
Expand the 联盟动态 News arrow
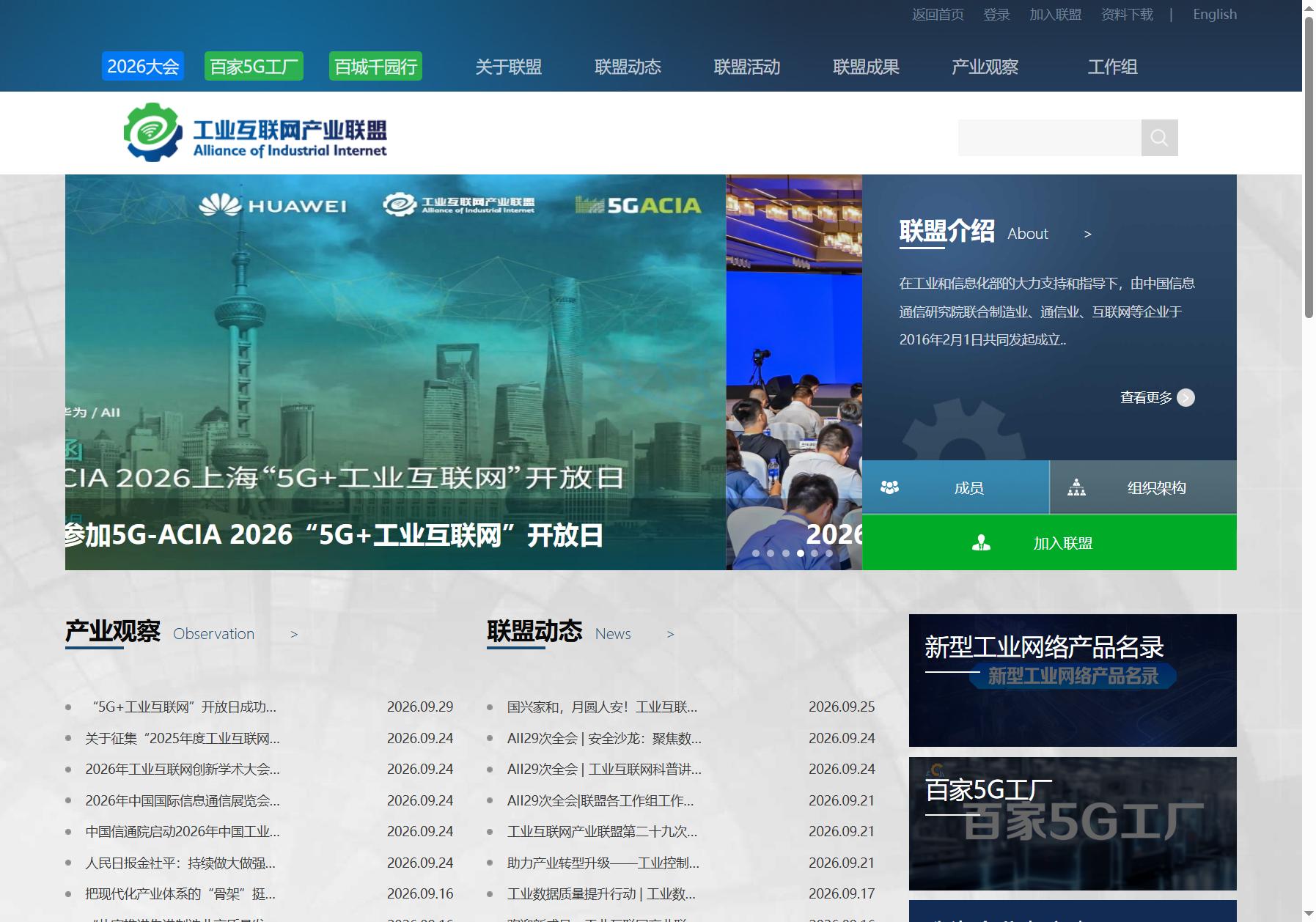click(x=670, y=634)
